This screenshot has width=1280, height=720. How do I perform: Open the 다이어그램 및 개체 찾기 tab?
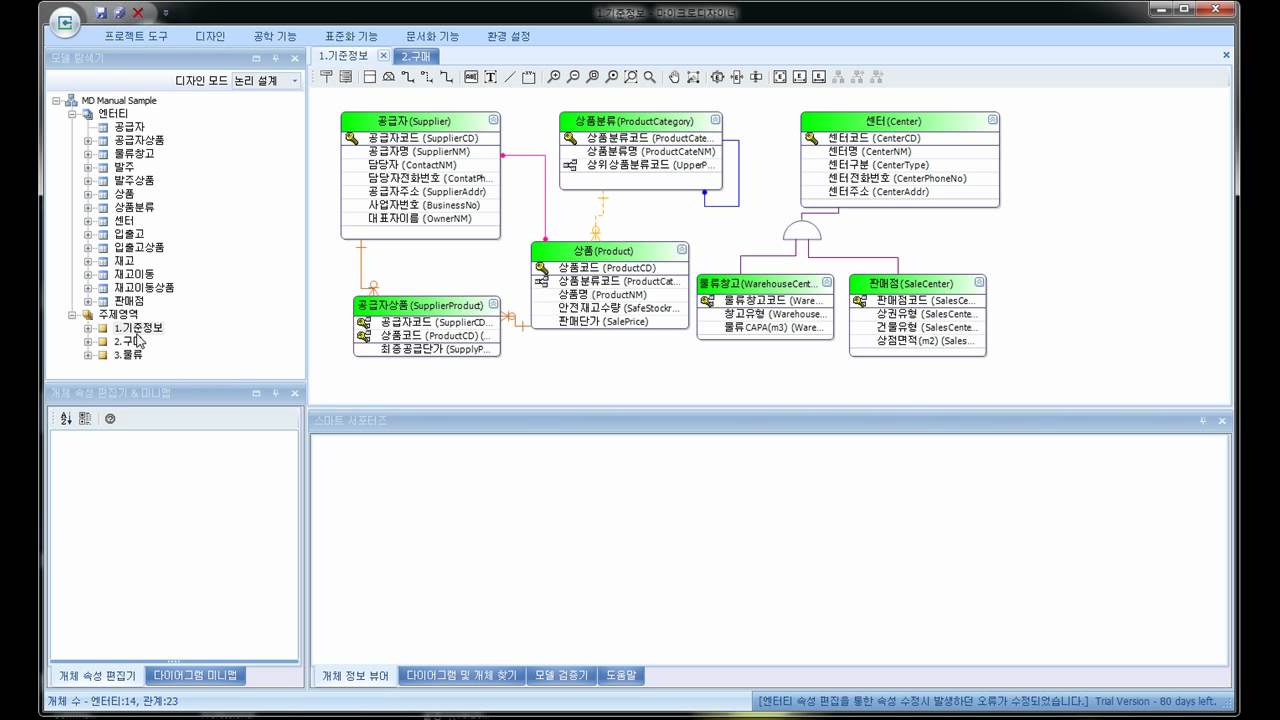(x=461, y=676)
